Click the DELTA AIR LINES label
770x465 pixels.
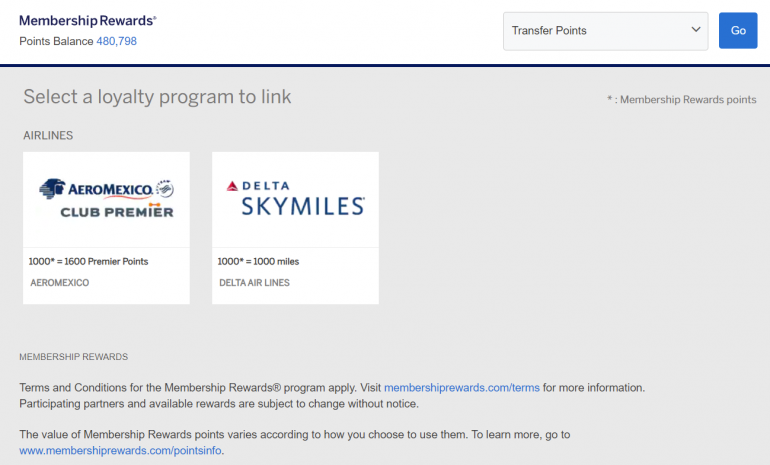tap(256, 283)
